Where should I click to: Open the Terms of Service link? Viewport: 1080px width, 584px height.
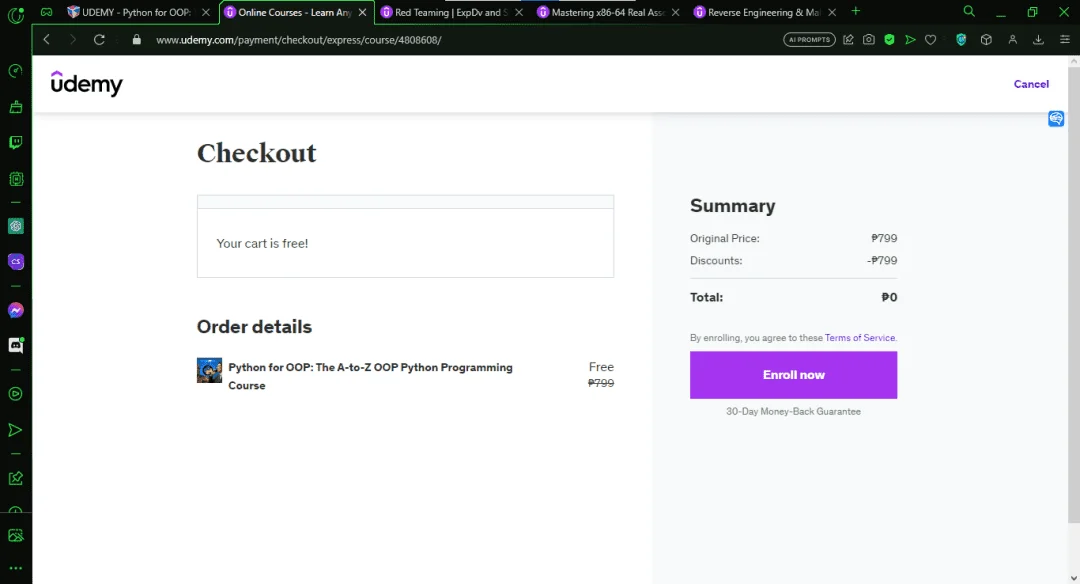pos(860,337)
